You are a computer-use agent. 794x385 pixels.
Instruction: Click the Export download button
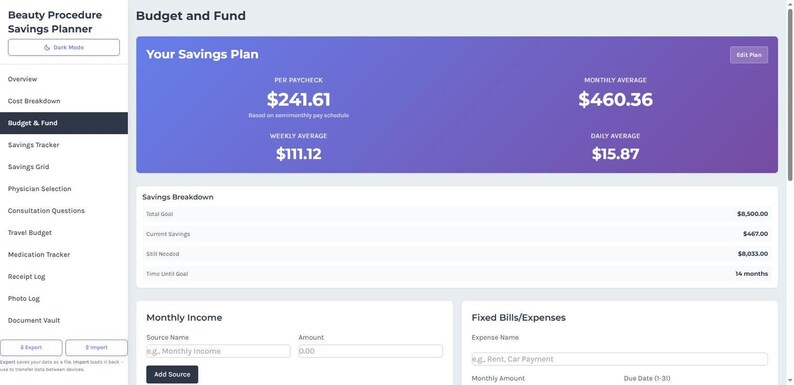(x=31, y=348)
